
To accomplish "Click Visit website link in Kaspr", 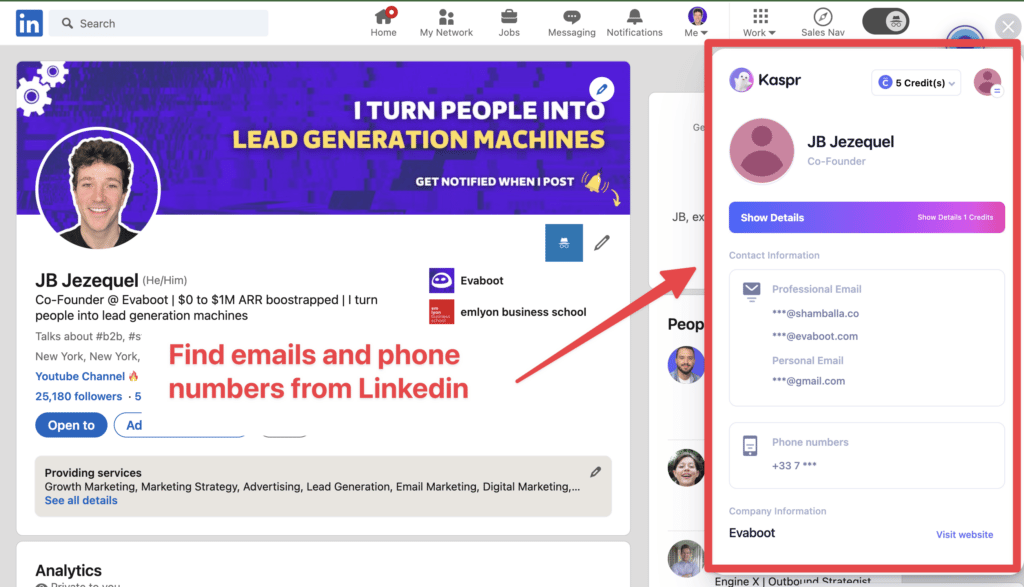I will [x=965, y=535].
